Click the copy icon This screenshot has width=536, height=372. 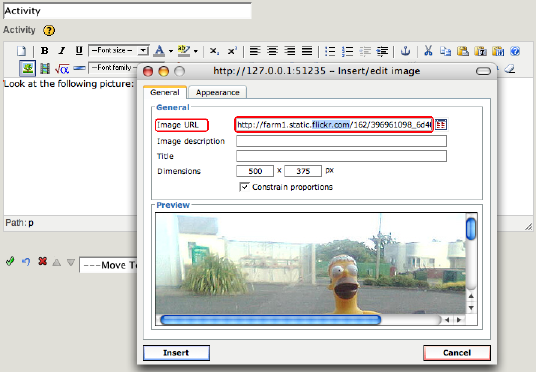pyautogui.click(x=445, y=51)
